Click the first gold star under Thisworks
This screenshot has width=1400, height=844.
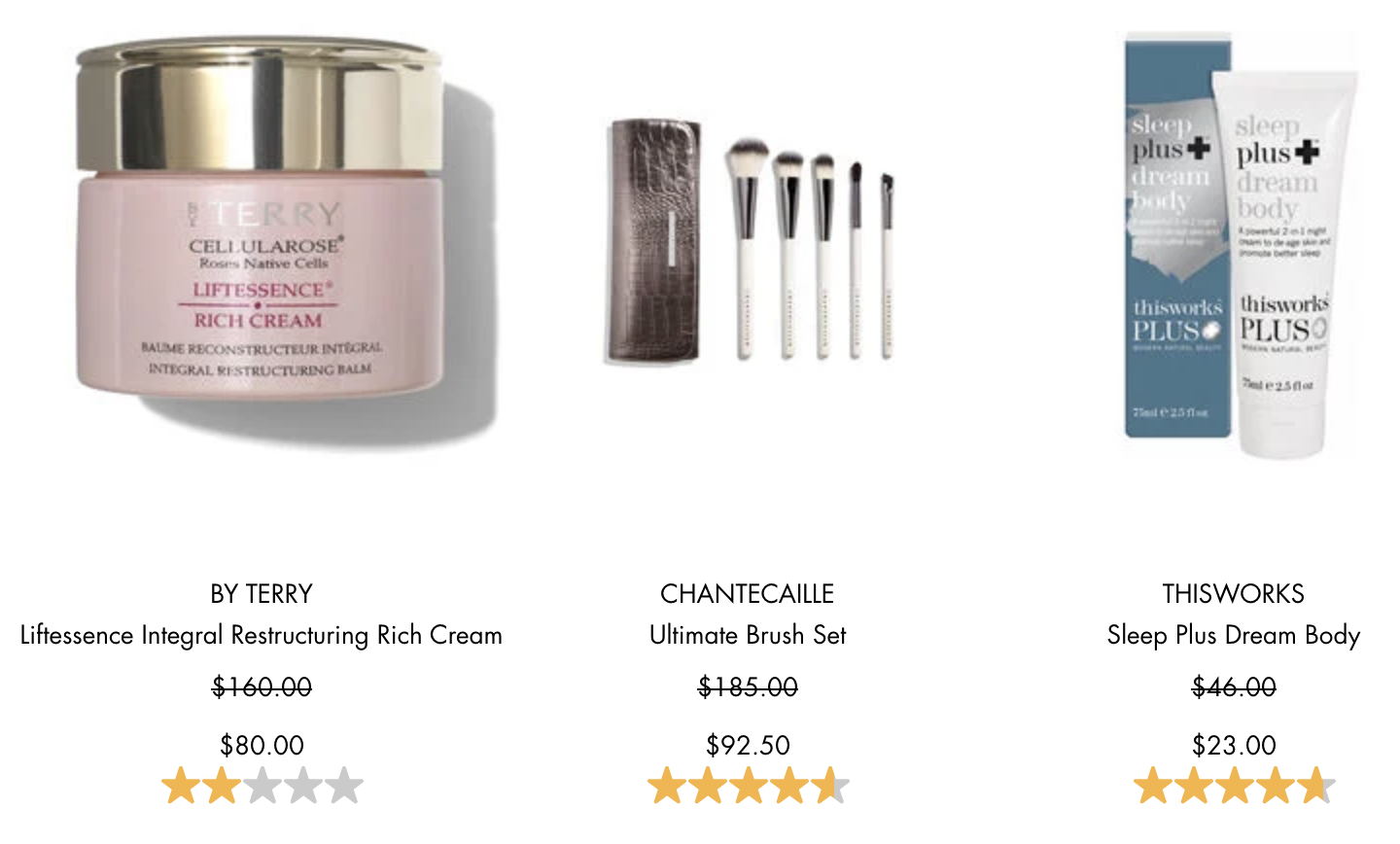point(1153,787)
